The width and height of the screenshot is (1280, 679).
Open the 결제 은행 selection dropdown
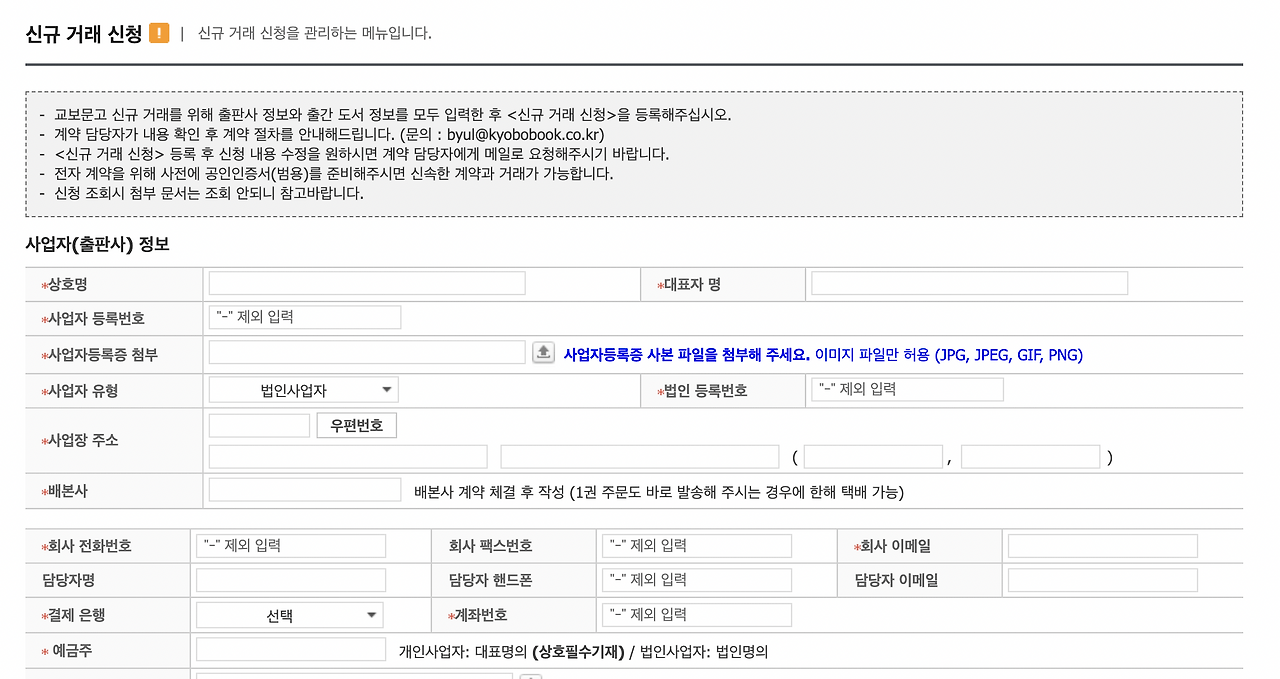[288, 614]
